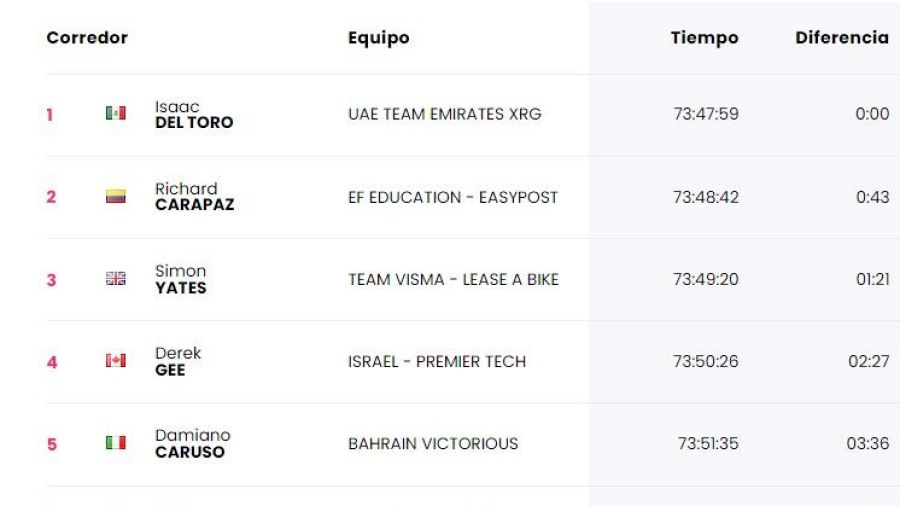This screenshot has height=506, width=900.
Task: Click Bahrain Victorious team name
Action: pos(433,443)
